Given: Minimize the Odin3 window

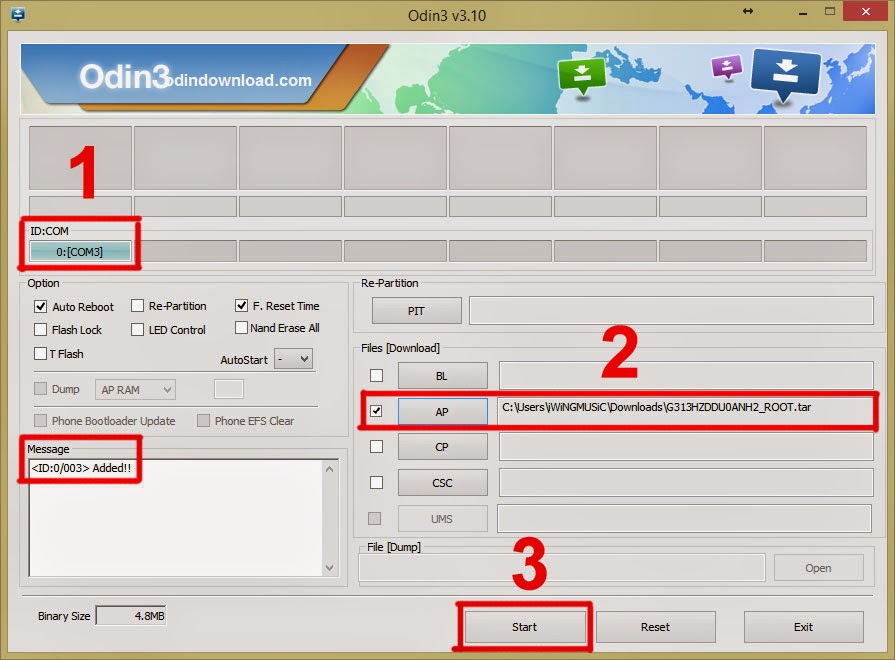Looking at the screenshot, I should point(803,12).
